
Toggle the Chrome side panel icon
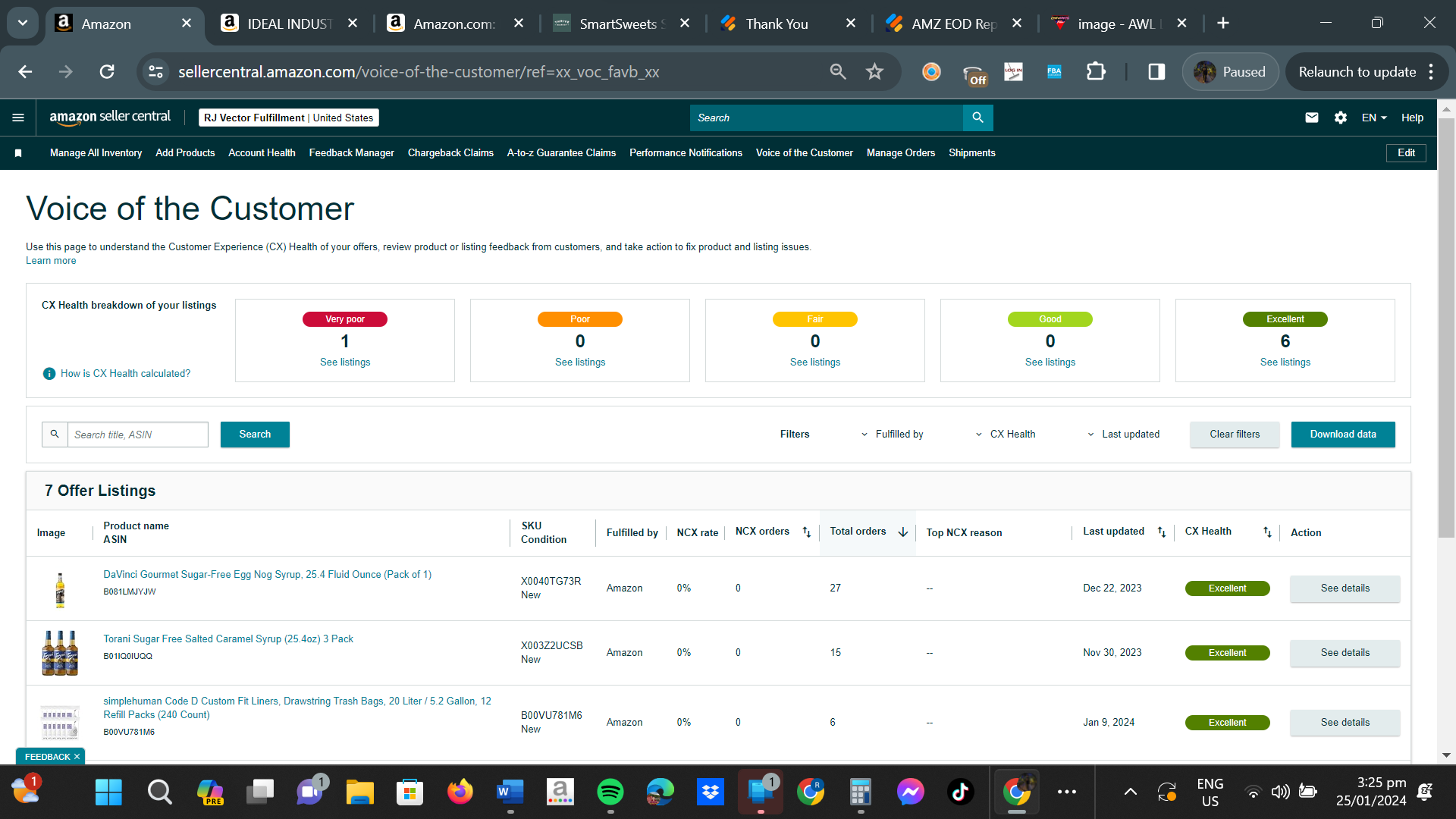pyautogui.click(x=1156, y=72)
